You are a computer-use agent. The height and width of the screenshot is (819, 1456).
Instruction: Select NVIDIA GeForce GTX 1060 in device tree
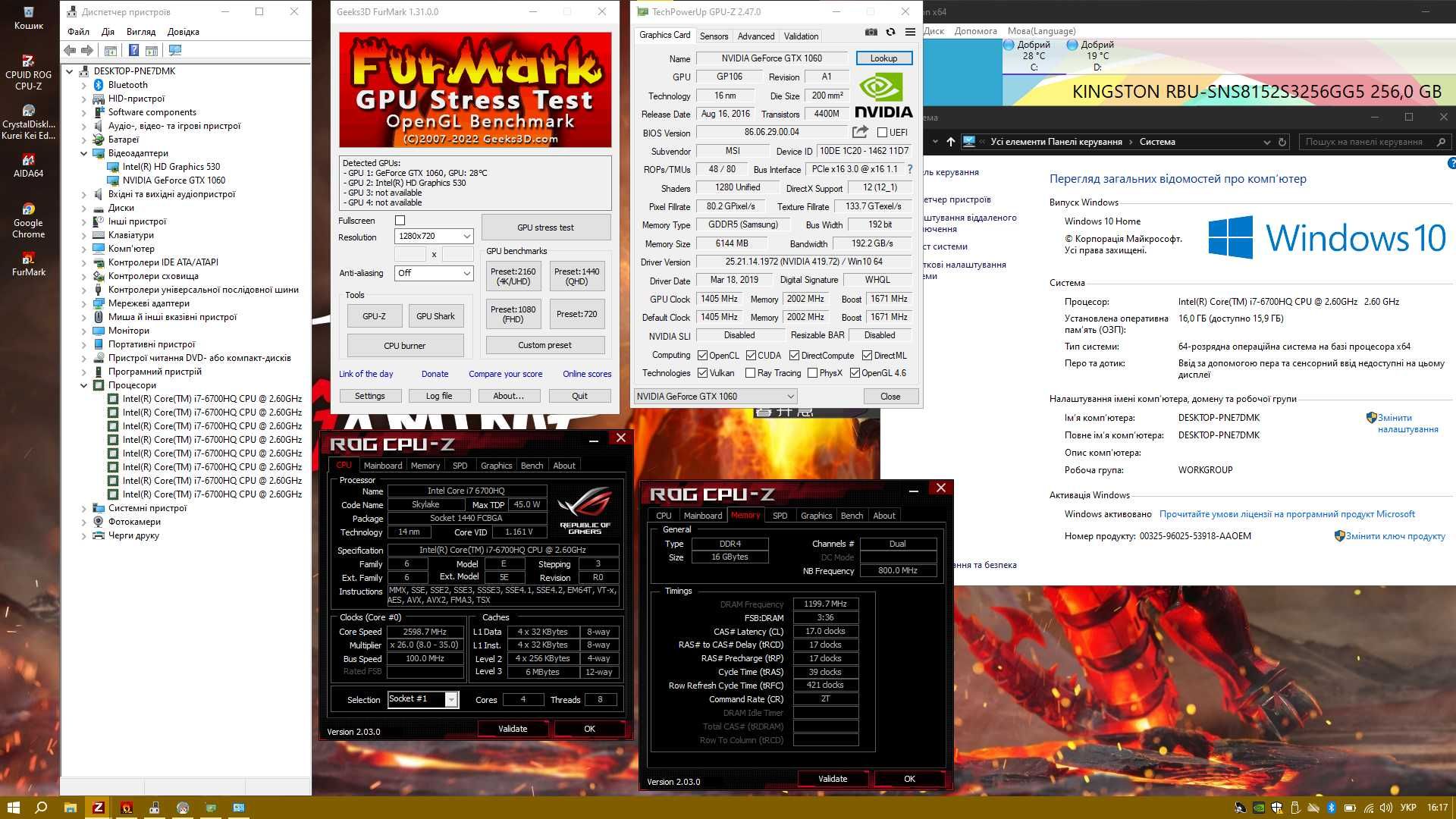(x=174, y=180)
